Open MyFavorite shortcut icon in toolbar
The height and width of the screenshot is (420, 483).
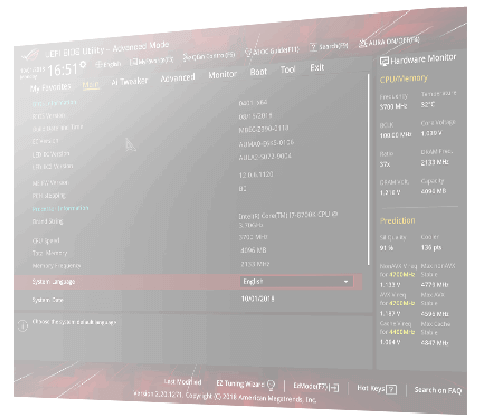pyautogui.click(x=133, y=62)
